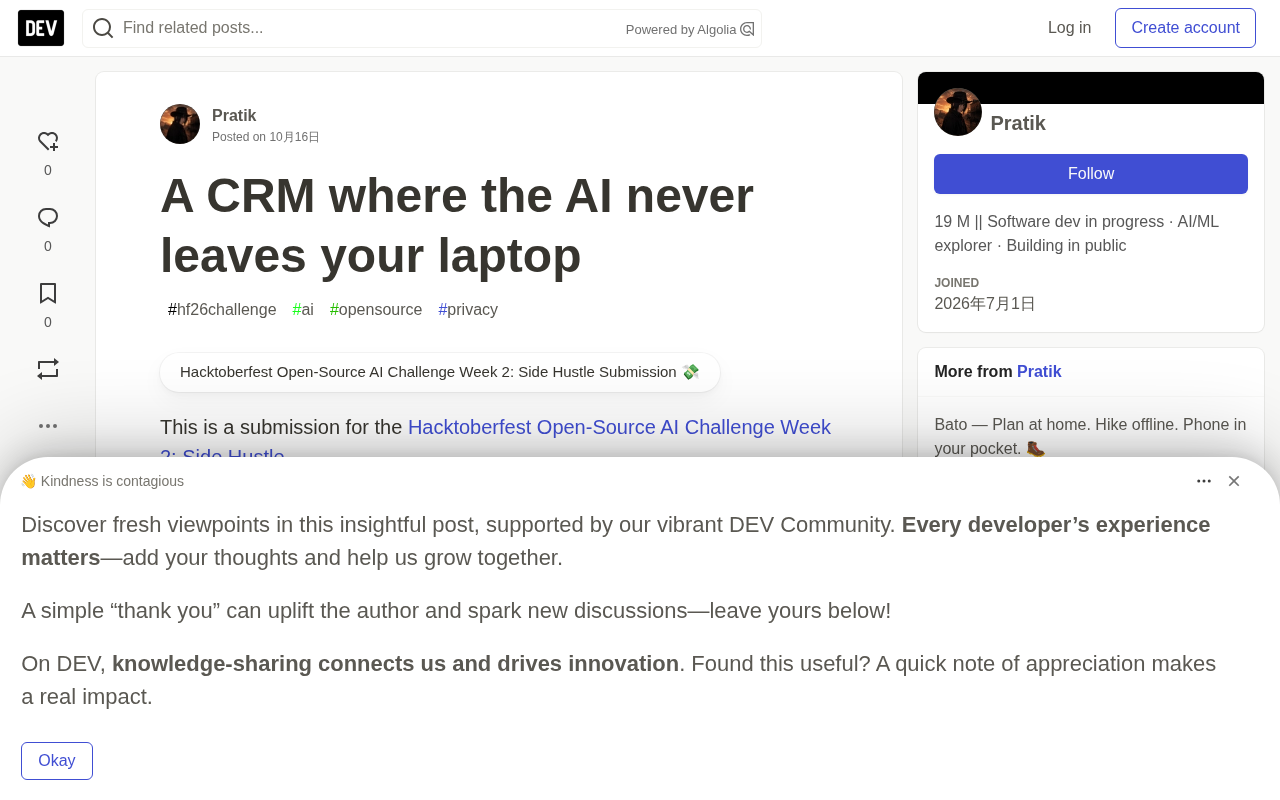Open the Bato hiking post link
The width and height of the screenshot is (1280, 800).
(1090, 437)
